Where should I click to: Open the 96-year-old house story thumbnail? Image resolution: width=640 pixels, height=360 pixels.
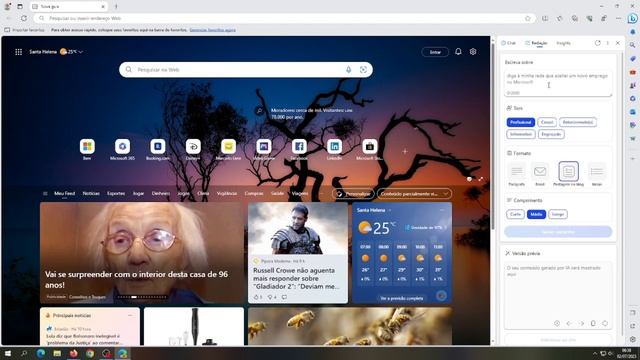[x=142, y=253]
